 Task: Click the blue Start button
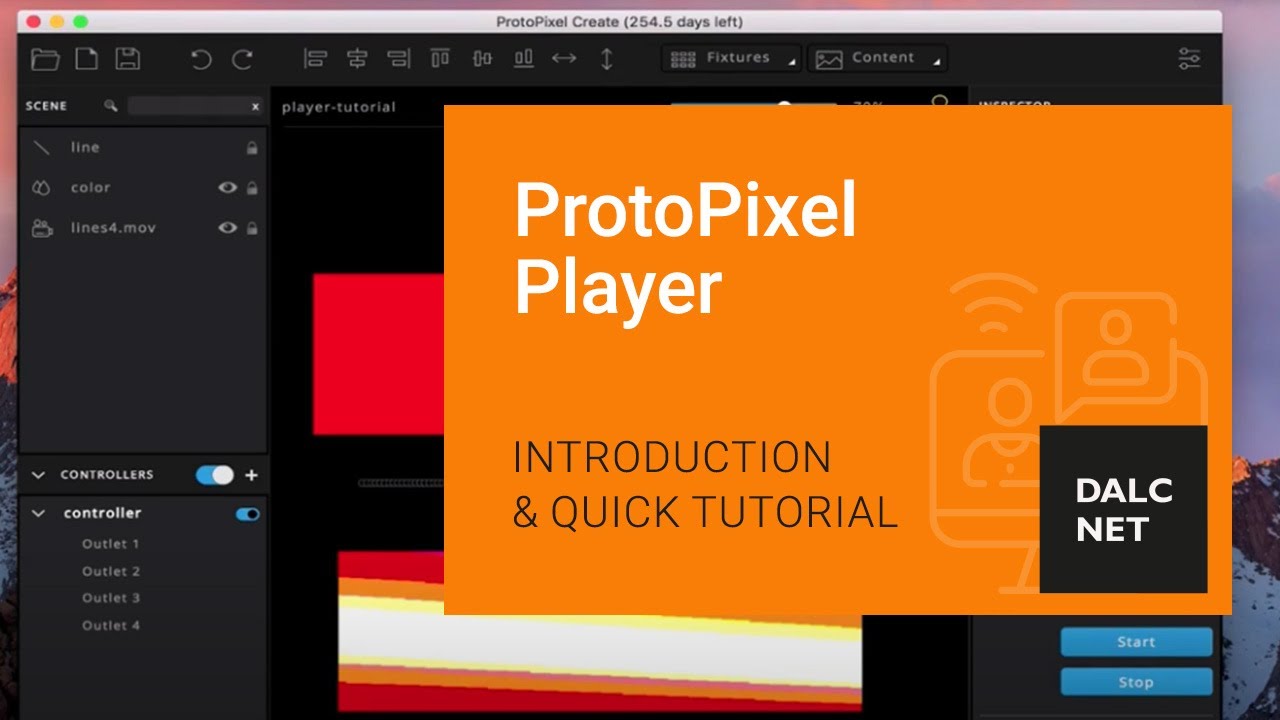click(x=1136, y=642)
